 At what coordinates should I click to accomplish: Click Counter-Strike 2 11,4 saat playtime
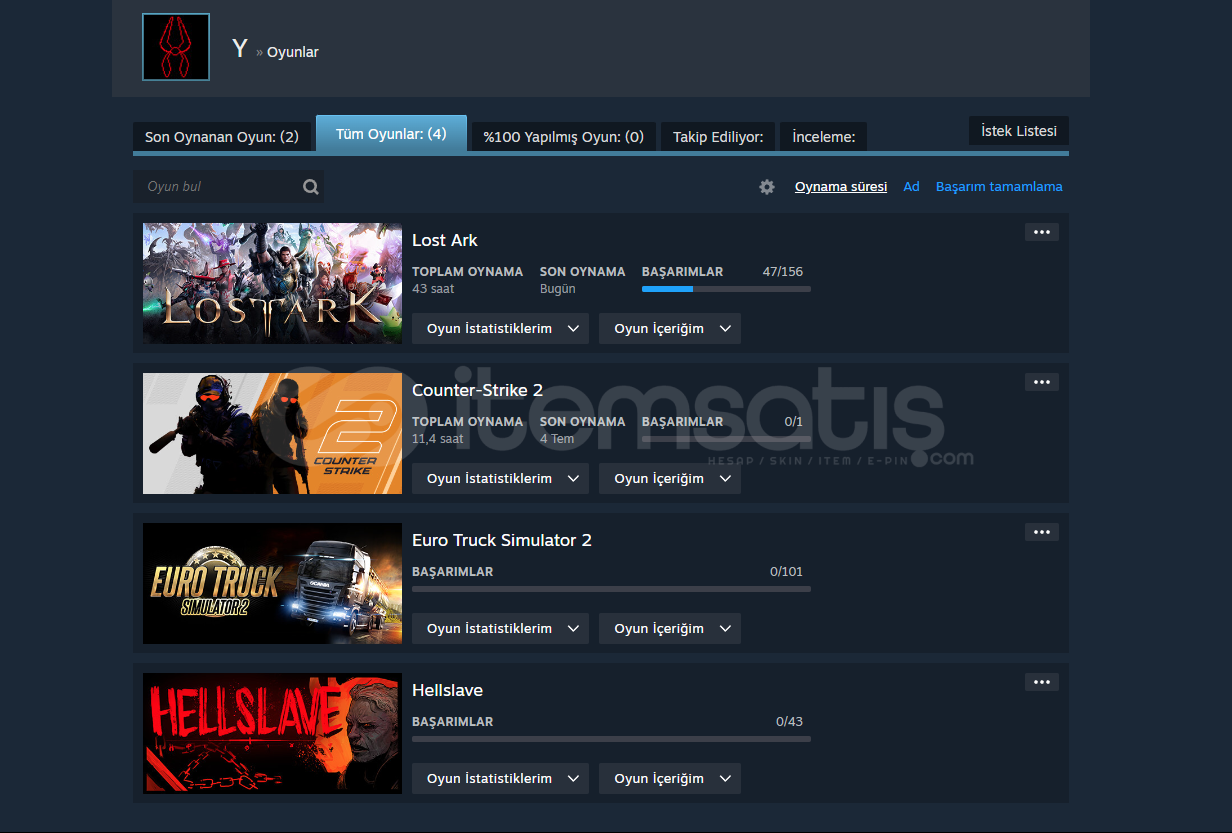(x=439, y=439)
